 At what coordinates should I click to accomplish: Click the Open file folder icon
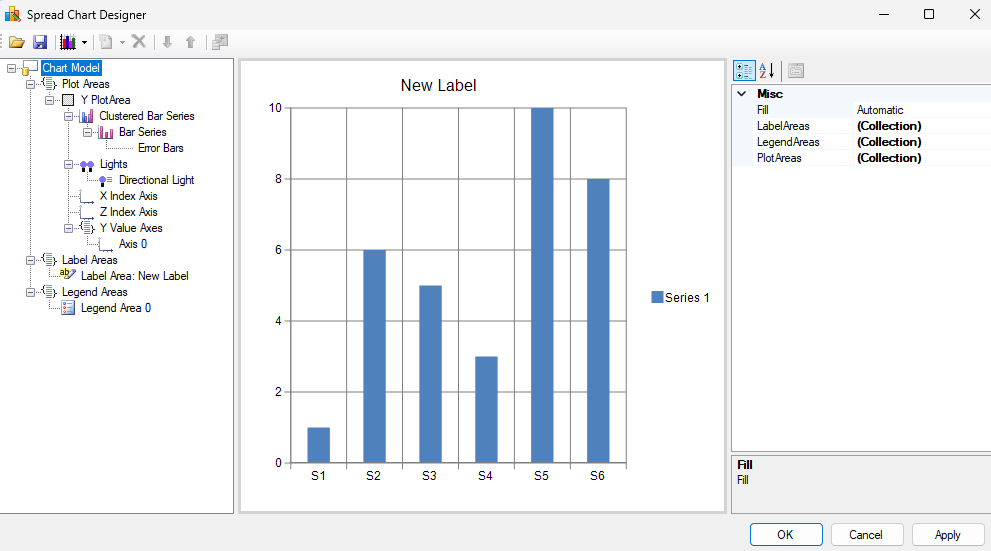pos(17,42)
